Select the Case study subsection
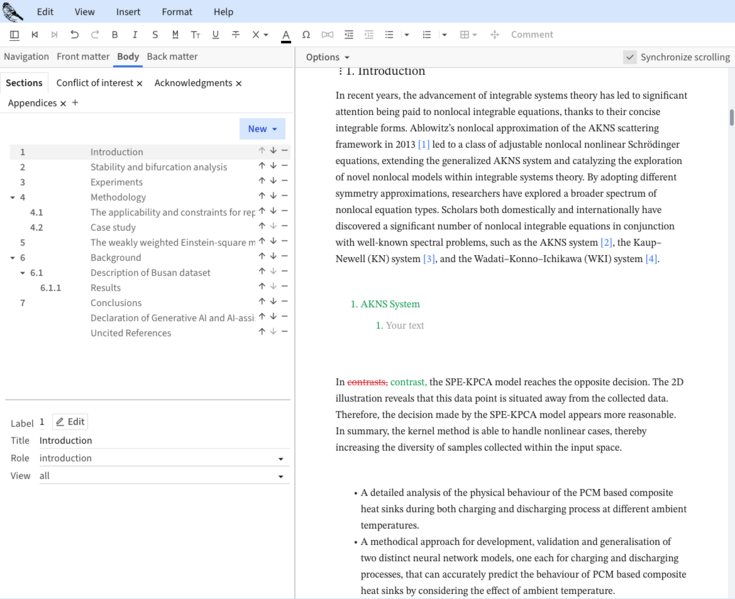The height and width of the screenshot is (599, 735). point(113,227)
